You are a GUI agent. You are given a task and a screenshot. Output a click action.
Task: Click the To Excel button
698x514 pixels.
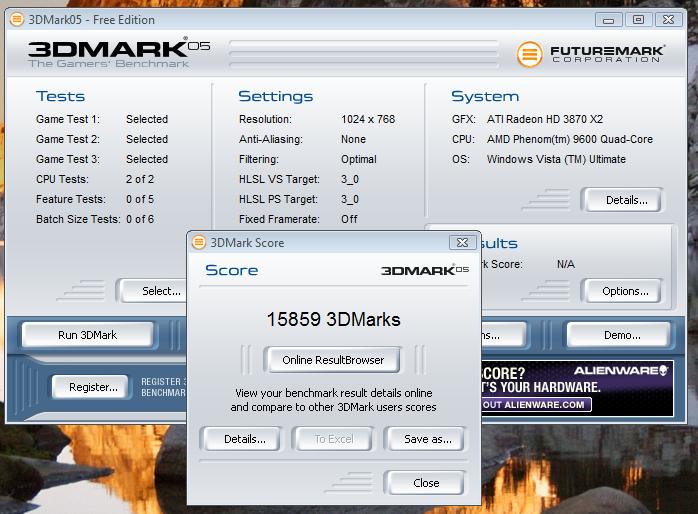click(x=333, y=439)
